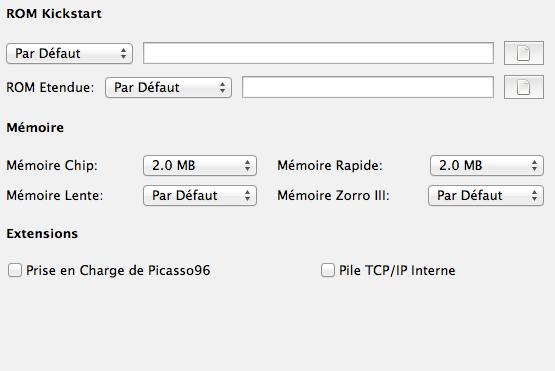Open the Kickstart ROM Par Défaut dropdown

point(69,53)
